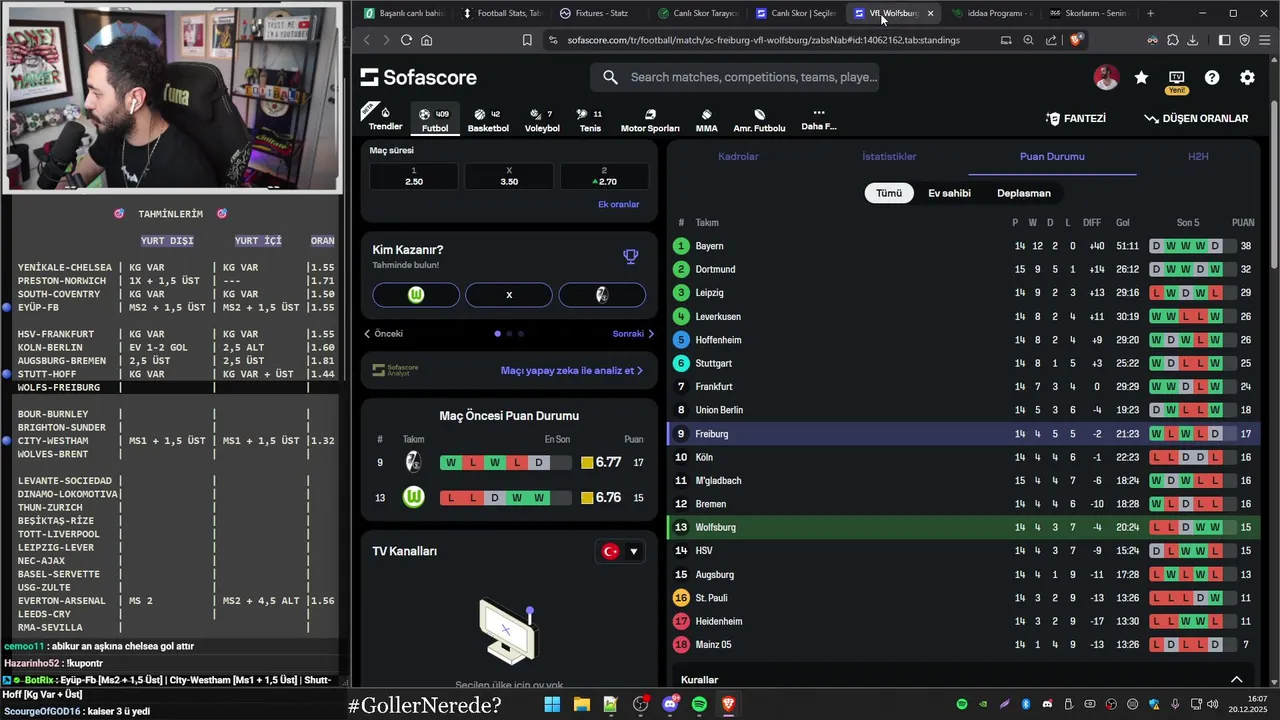Switch to Puan Durumu tab
The image size is (1280, 720).
pos(1052,157)
